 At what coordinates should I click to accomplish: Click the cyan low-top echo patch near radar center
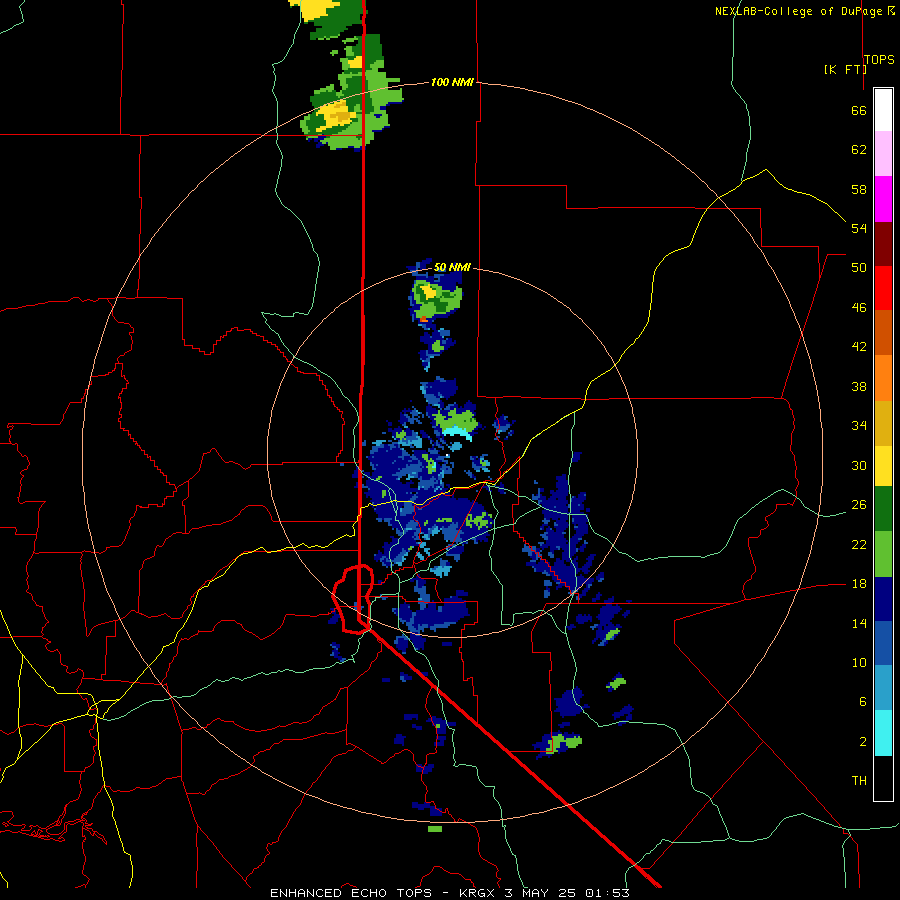pyautogui.click(x=457, y=432)
